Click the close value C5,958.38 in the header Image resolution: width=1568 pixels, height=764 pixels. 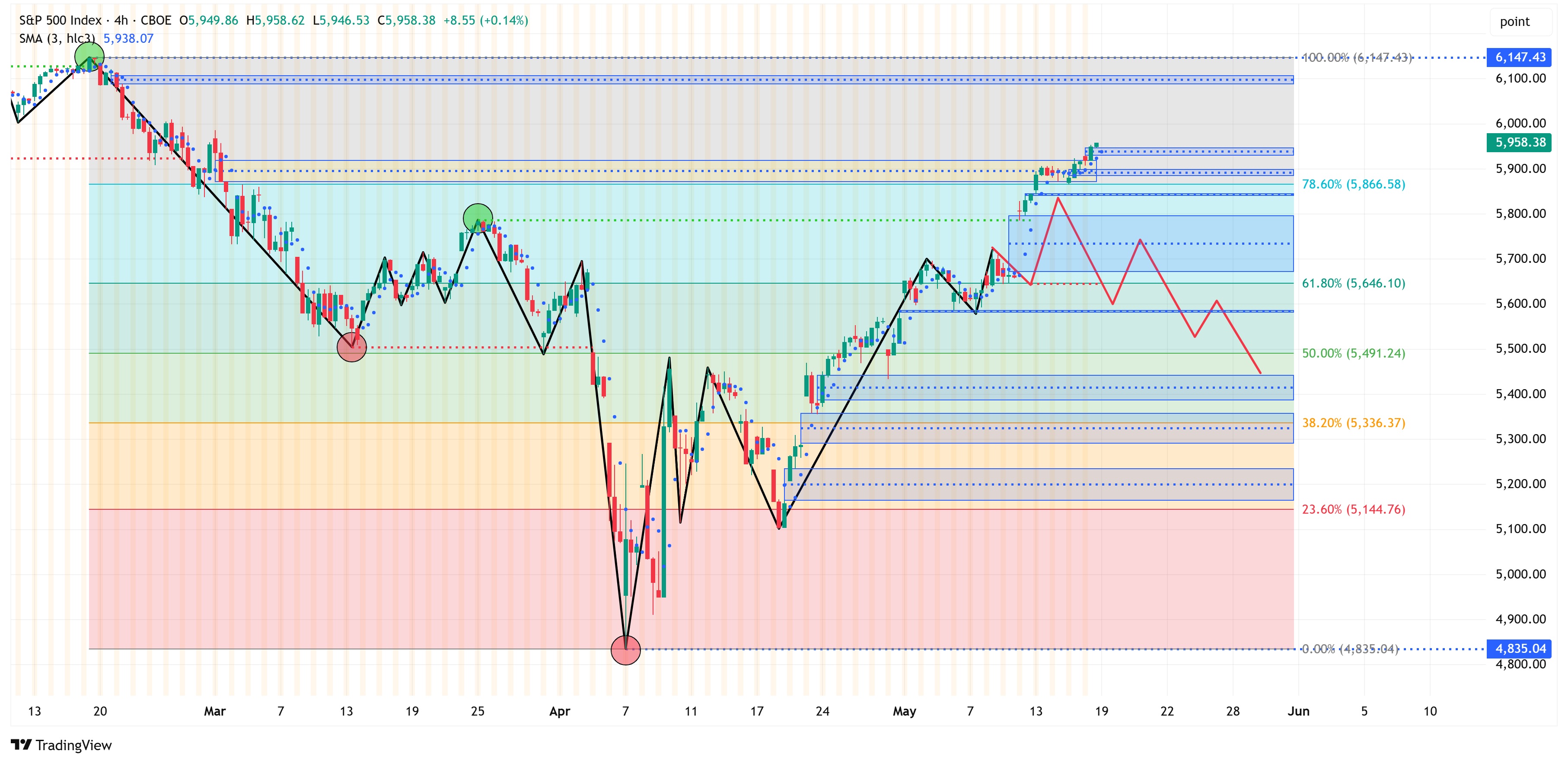406,20
